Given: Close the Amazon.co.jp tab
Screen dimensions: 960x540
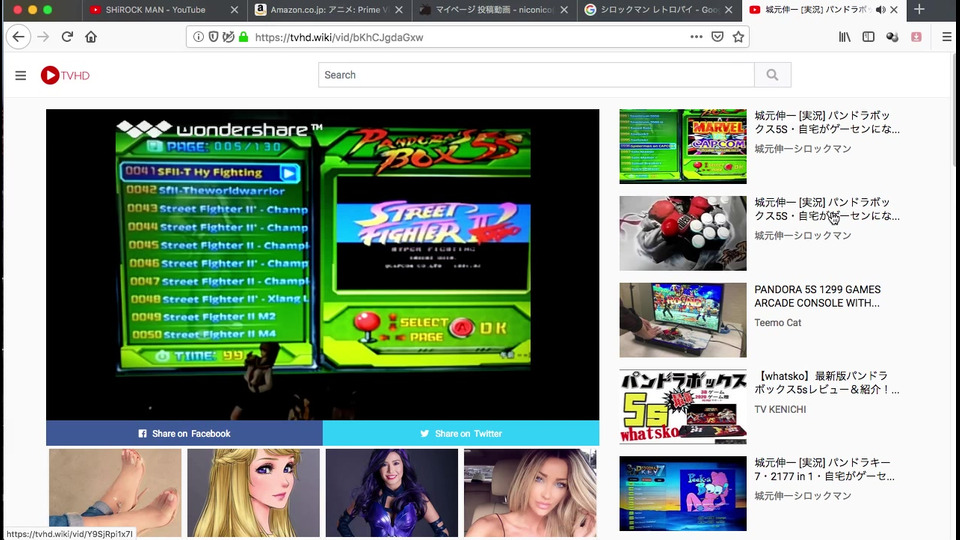Looking at the screenshot, I should click(x=399, y=10).
